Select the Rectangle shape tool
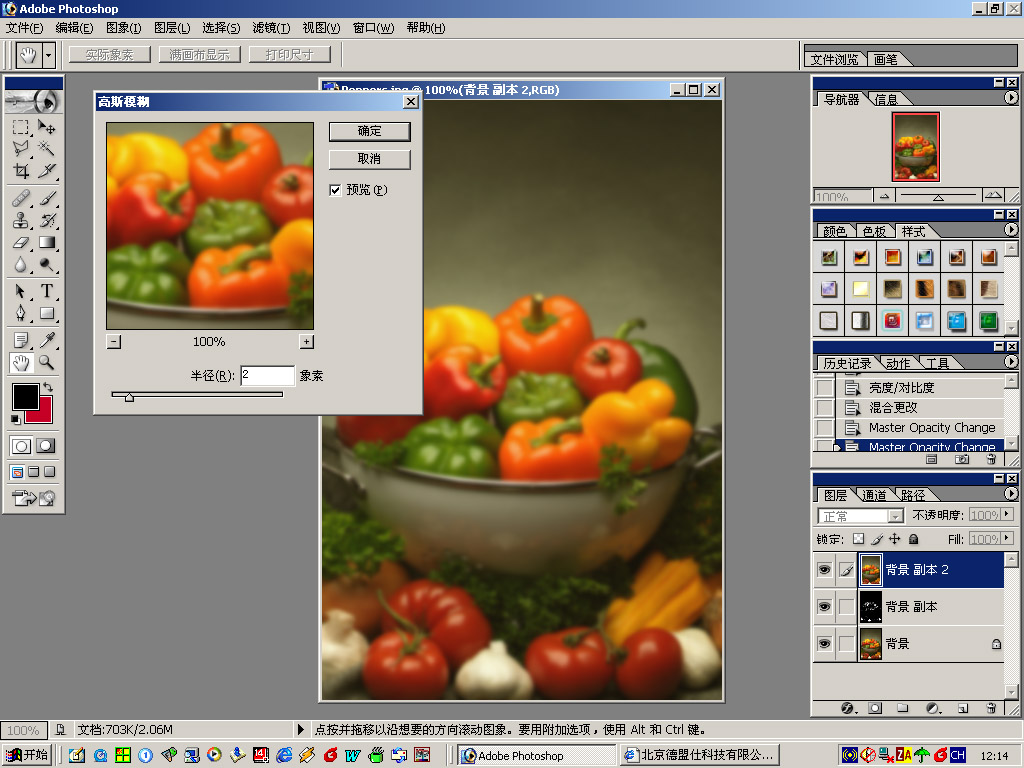Viewport: 1024px width, 768px height. (x=46, y=313)
